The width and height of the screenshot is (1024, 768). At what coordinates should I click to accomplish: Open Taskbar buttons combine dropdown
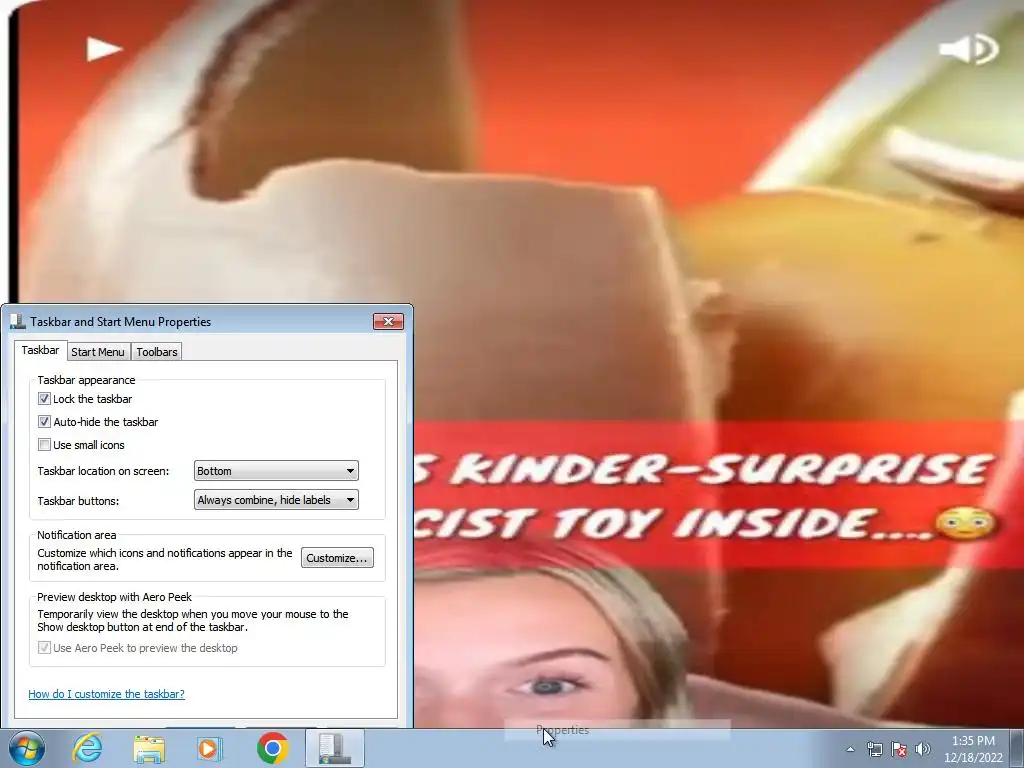(276, 500)
